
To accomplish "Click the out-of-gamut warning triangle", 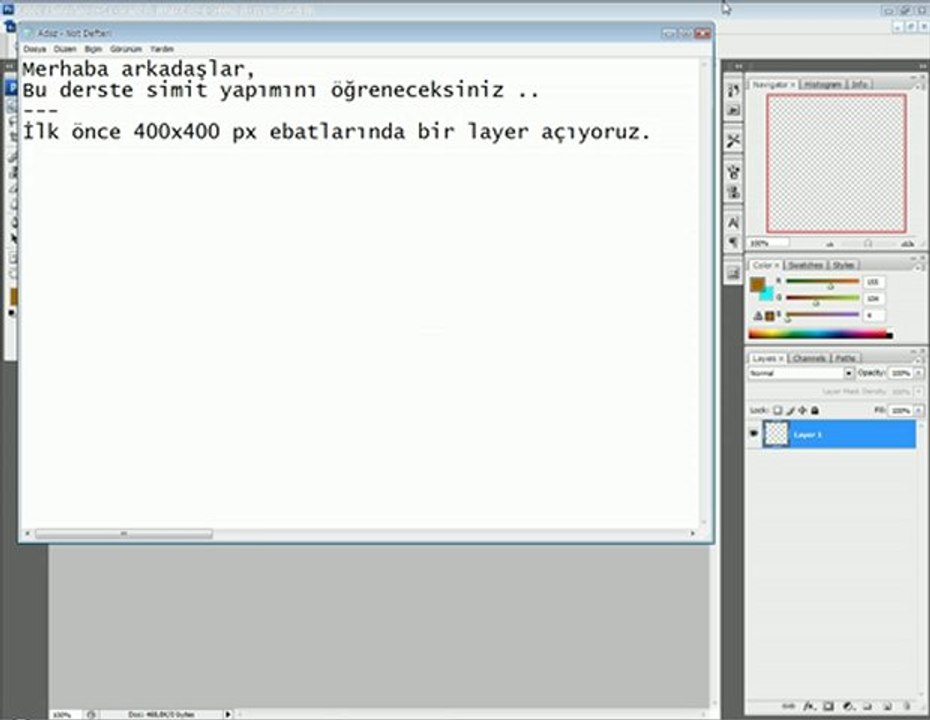I will click(x=758, y=316).
